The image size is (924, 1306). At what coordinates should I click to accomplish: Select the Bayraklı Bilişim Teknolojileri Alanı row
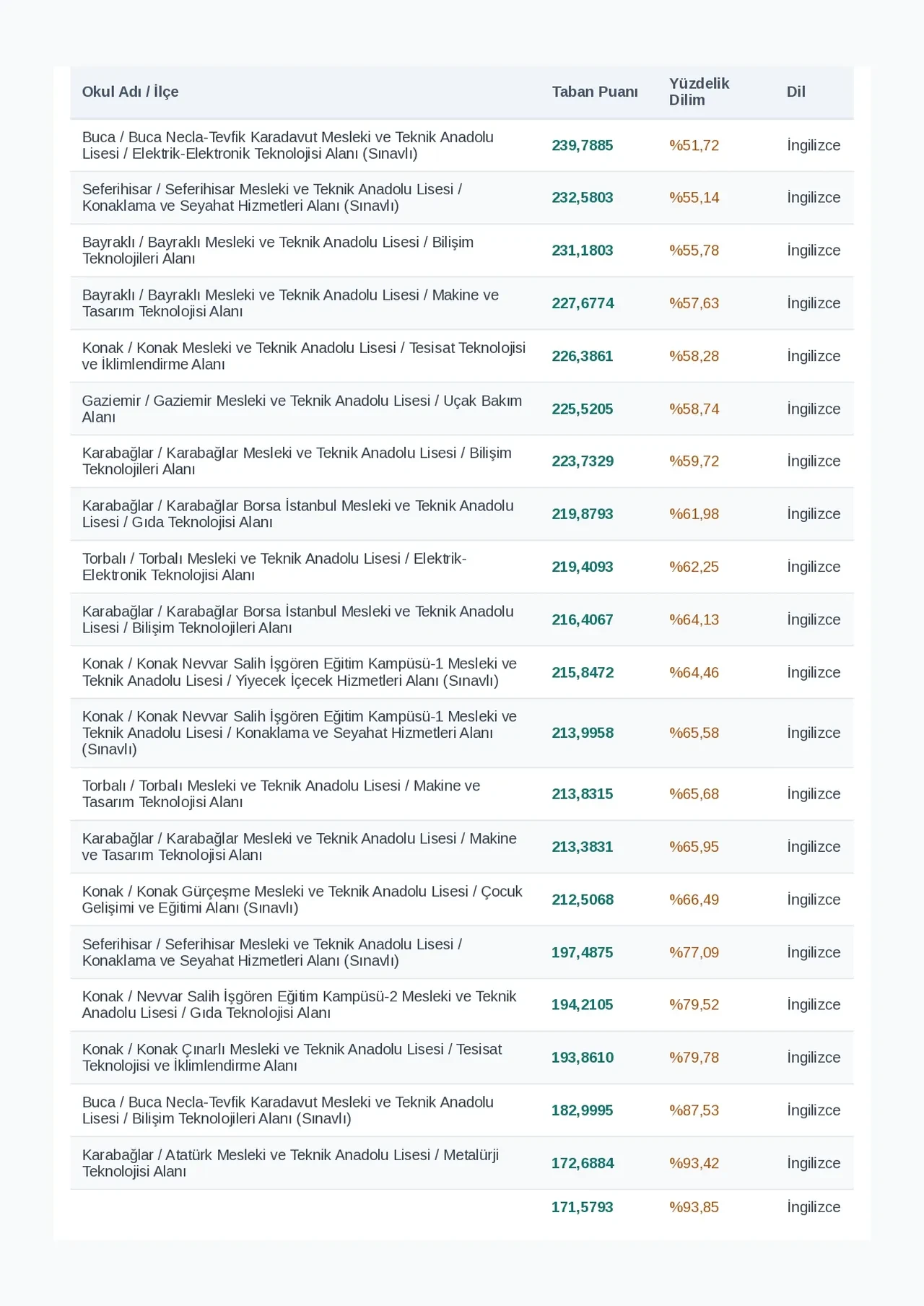click(462, 251)
